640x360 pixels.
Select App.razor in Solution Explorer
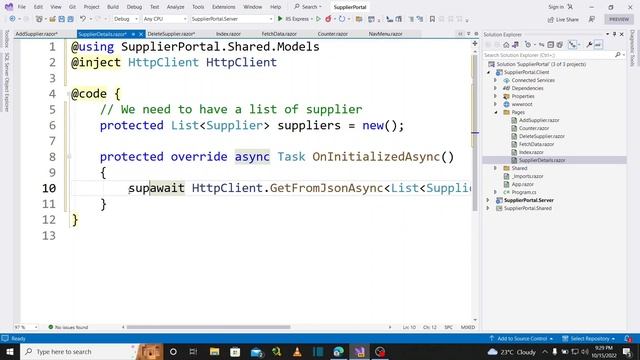(522, 184)
